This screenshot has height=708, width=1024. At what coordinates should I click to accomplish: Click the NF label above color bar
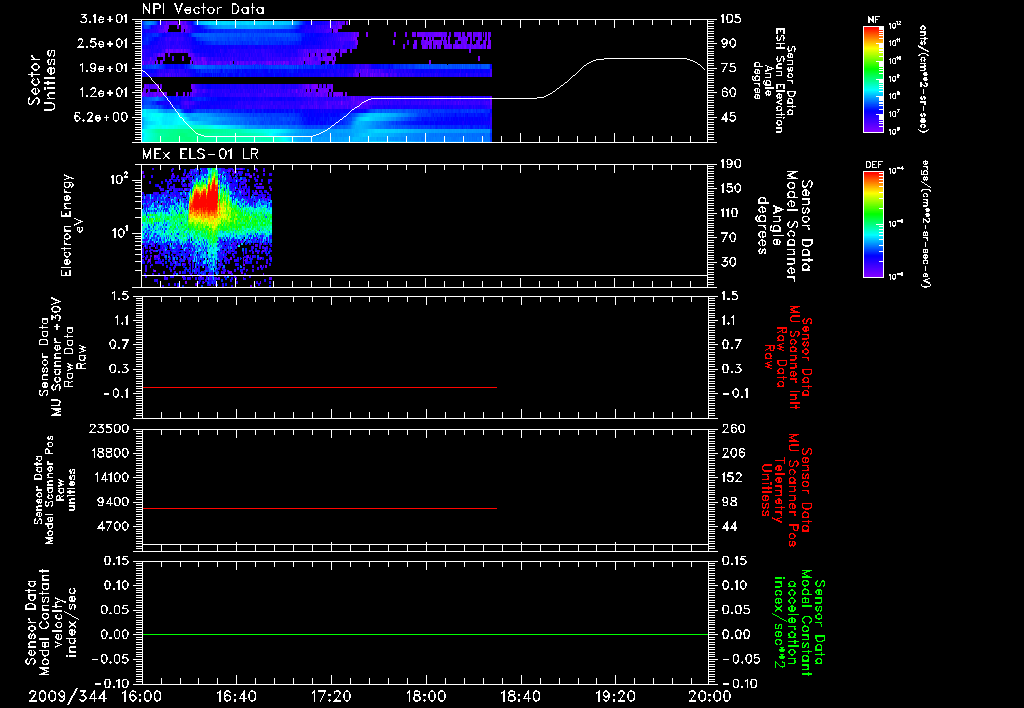click(873, 20)
